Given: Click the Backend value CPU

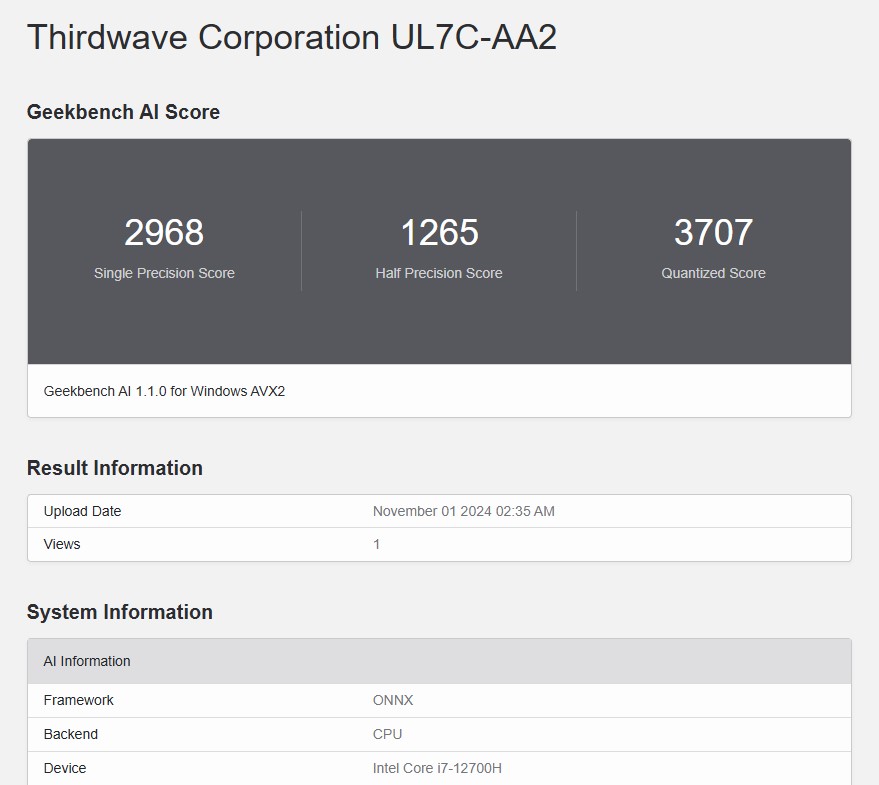Looking at the screenshot, I should coord(383,734).
